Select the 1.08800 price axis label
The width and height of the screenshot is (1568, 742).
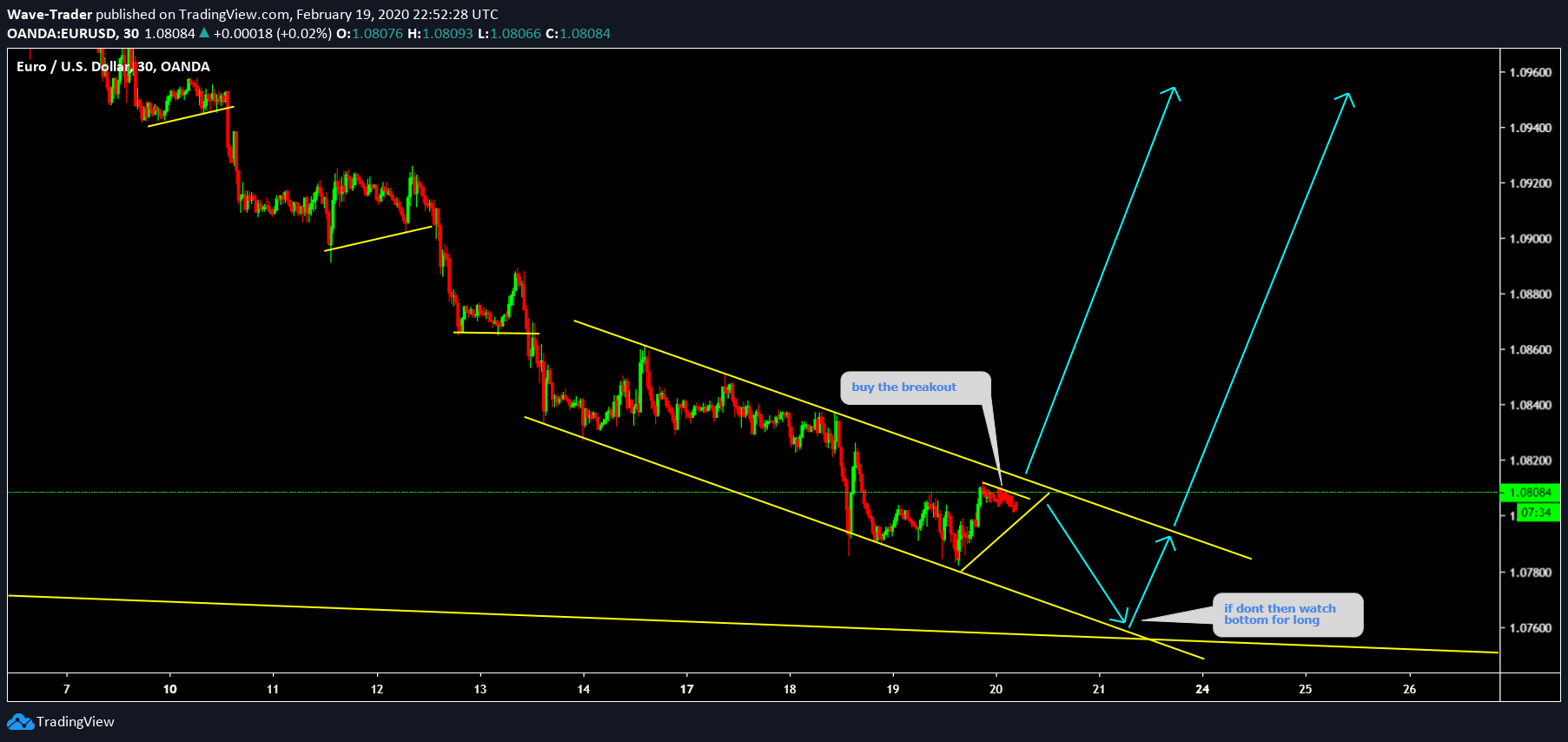(x=1530, y=295)
